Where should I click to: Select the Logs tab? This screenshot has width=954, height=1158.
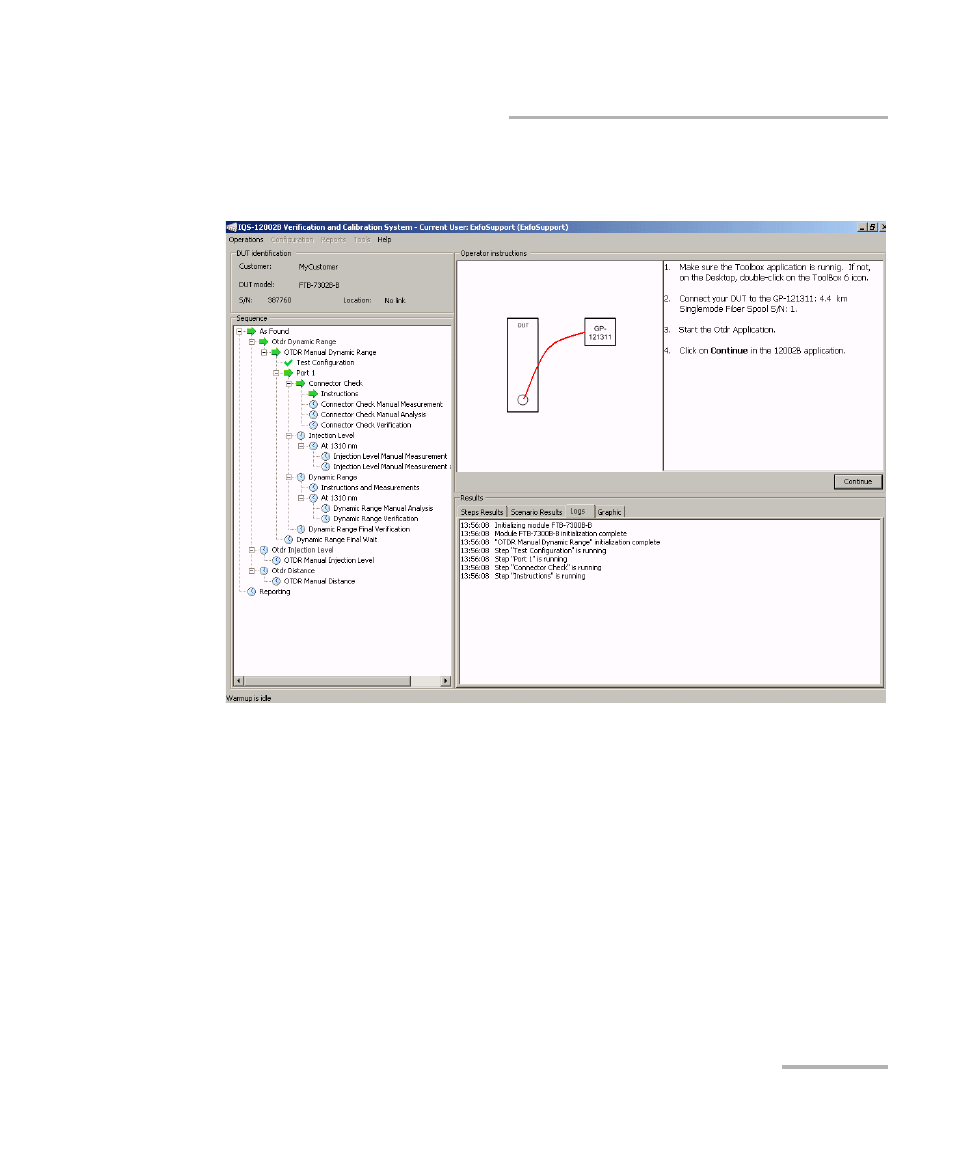point(579,511)
